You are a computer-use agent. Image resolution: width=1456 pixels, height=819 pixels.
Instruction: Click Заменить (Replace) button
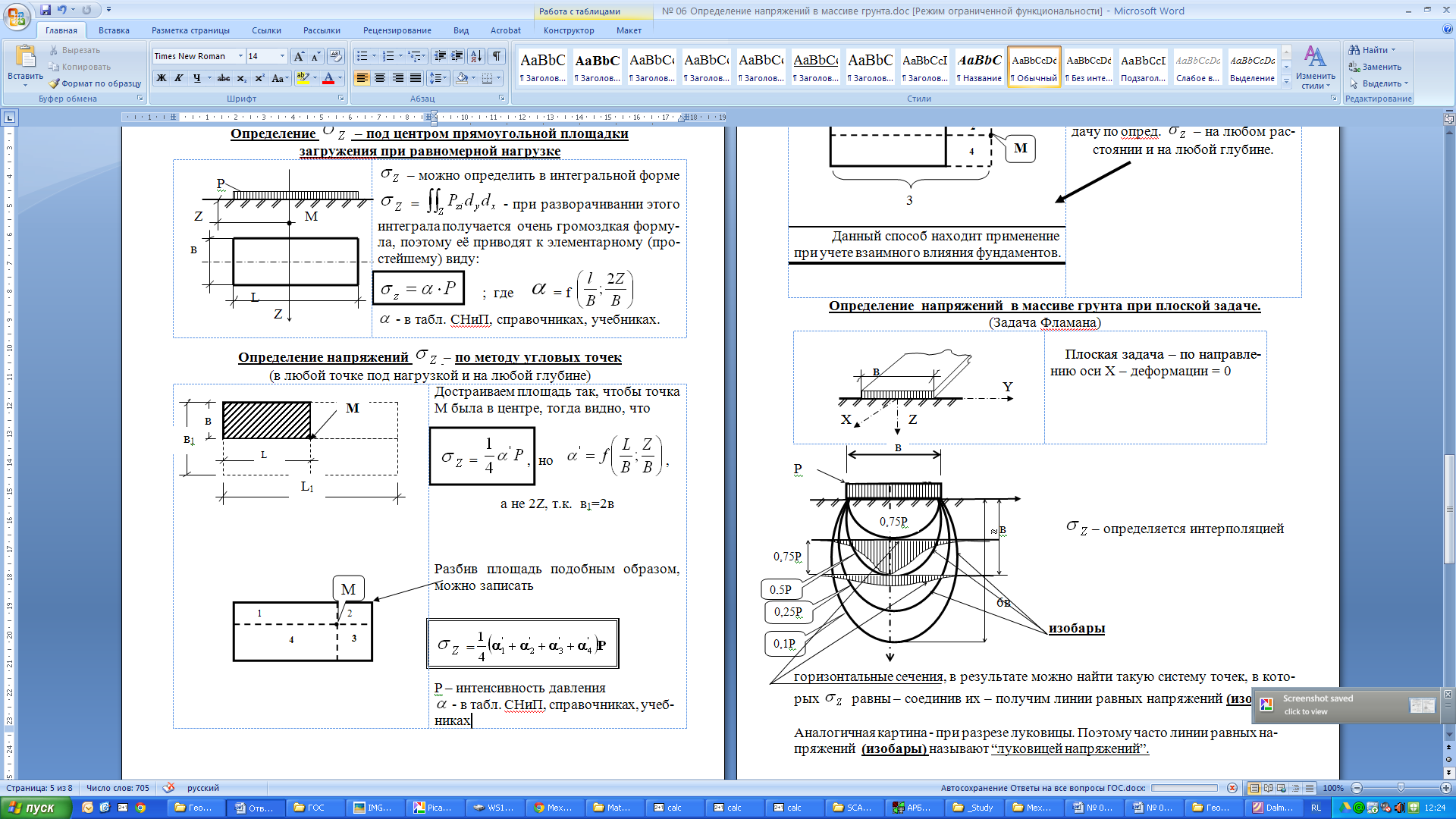[x=1375, y=67]
